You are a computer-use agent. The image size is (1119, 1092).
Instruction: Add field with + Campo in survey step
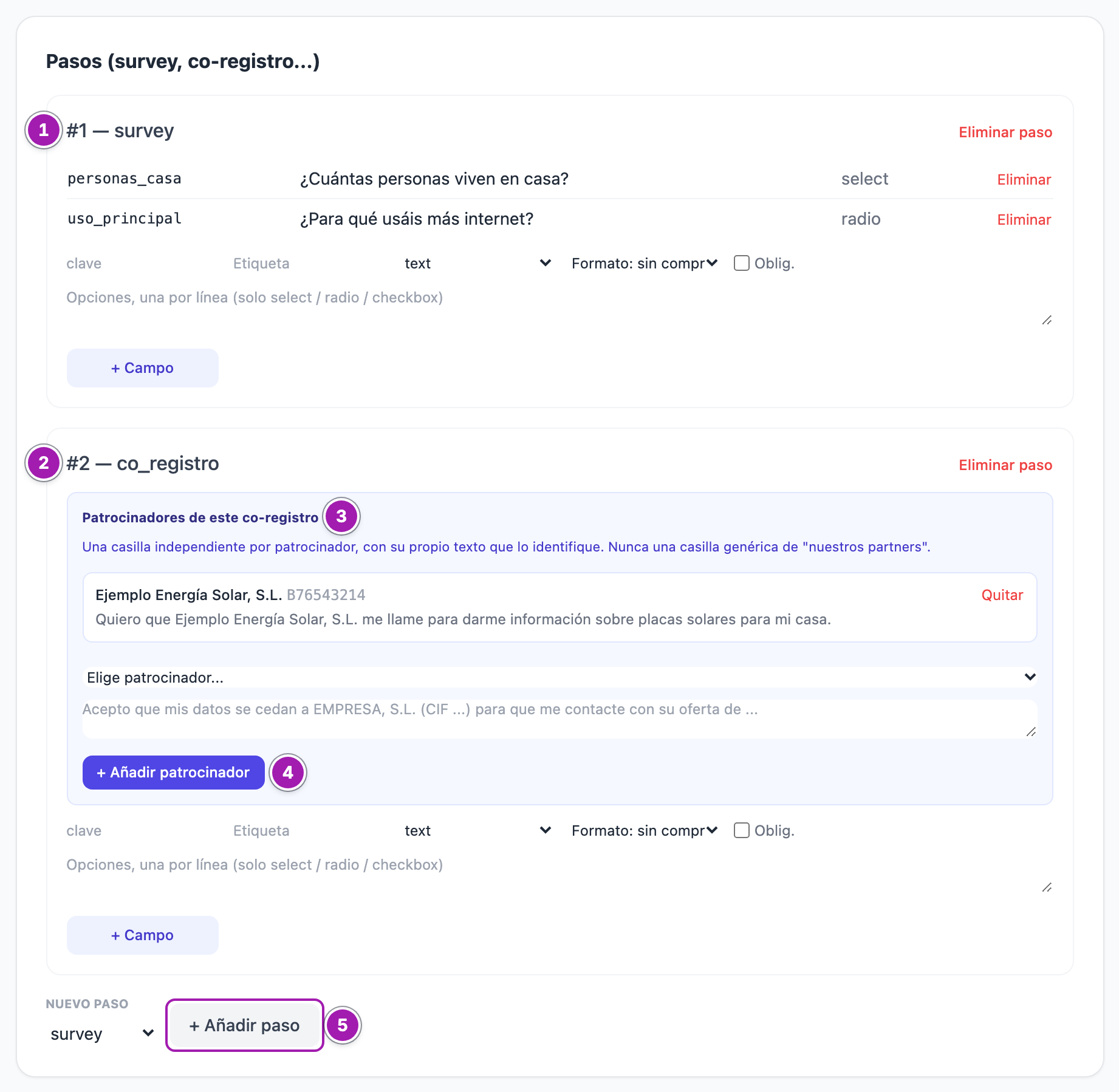click(x=143, y=368)
